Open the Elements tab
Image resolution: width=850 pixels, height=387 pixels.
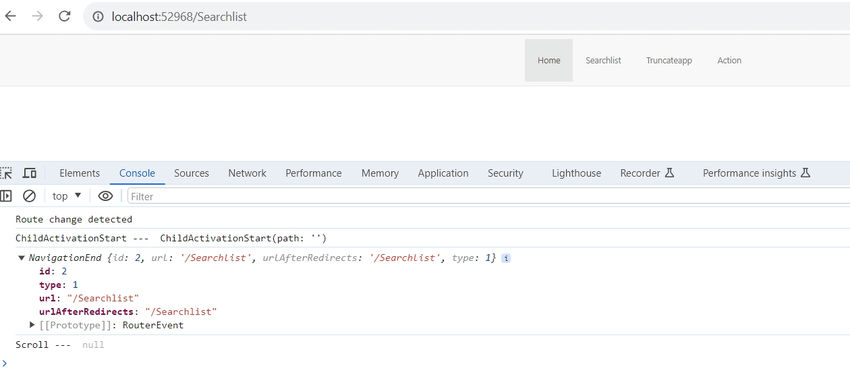80,173
